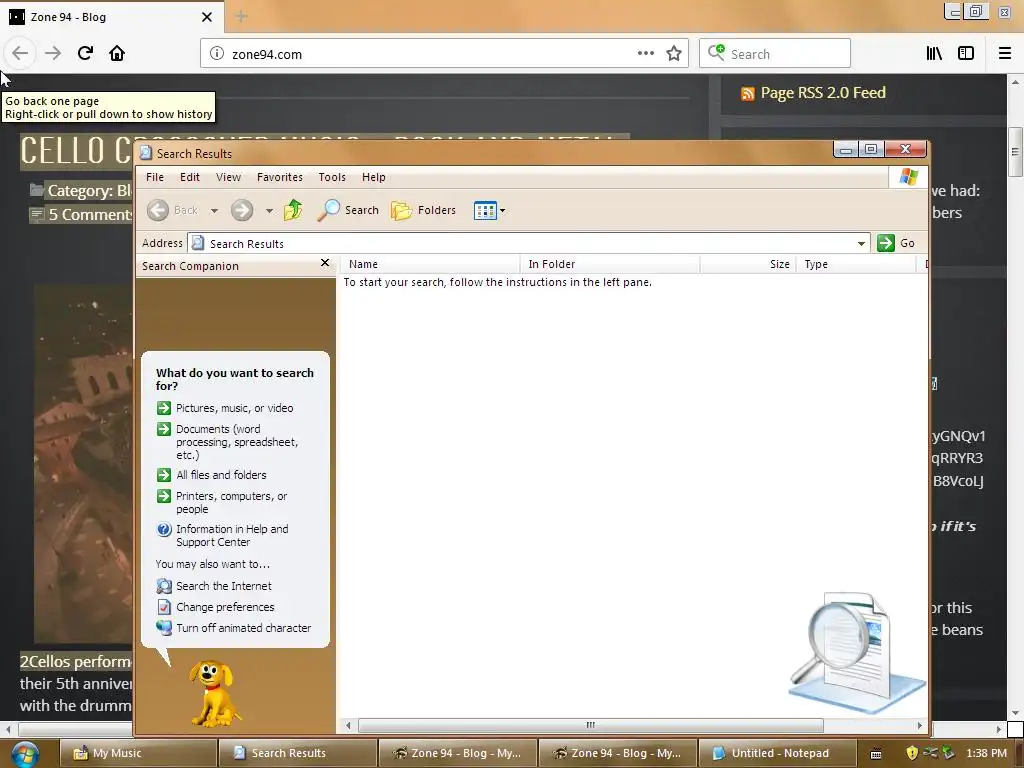Go up one folder level
Screen dimensions: 1024x768
[x=293, y=210]
